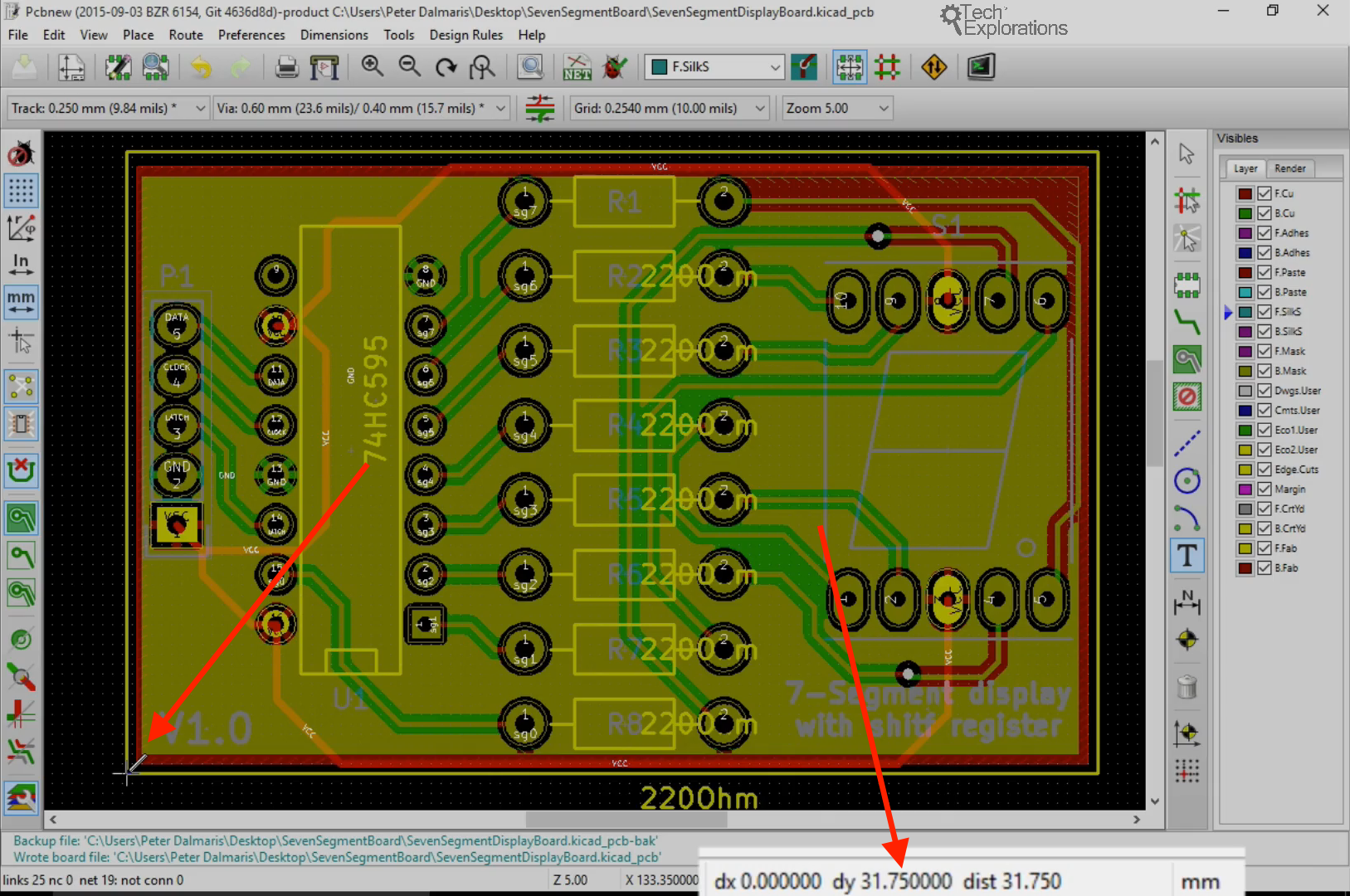Open the Print board dialog
This screenshot has width=1350, height=896.
pos(286,67)
